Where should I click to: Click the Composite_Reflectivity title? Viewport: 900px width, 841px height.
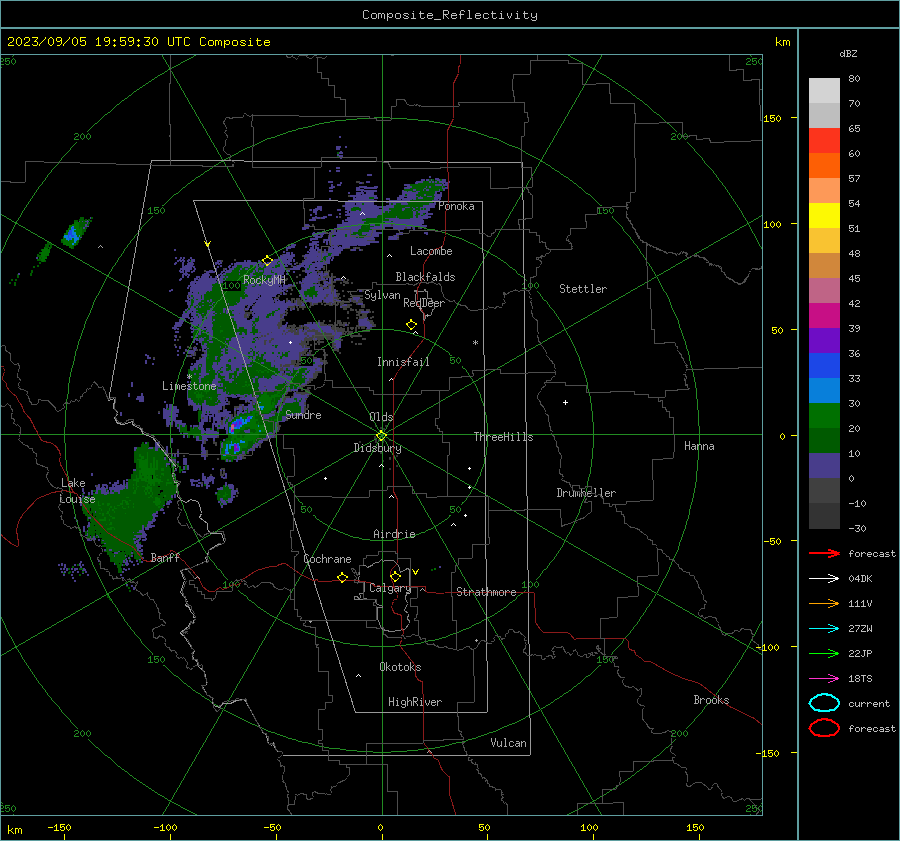449,15
